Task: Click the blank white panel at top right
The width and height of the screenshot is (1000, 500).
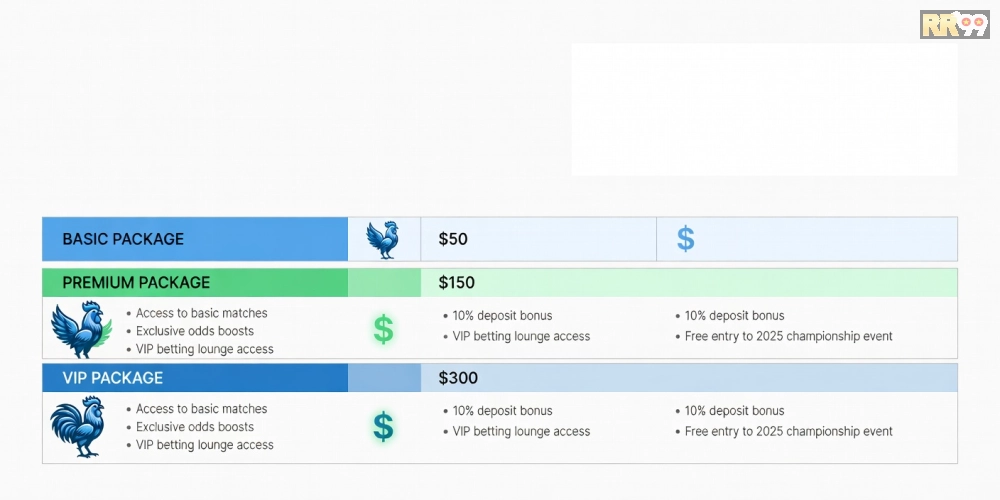Action: point(764,109)
